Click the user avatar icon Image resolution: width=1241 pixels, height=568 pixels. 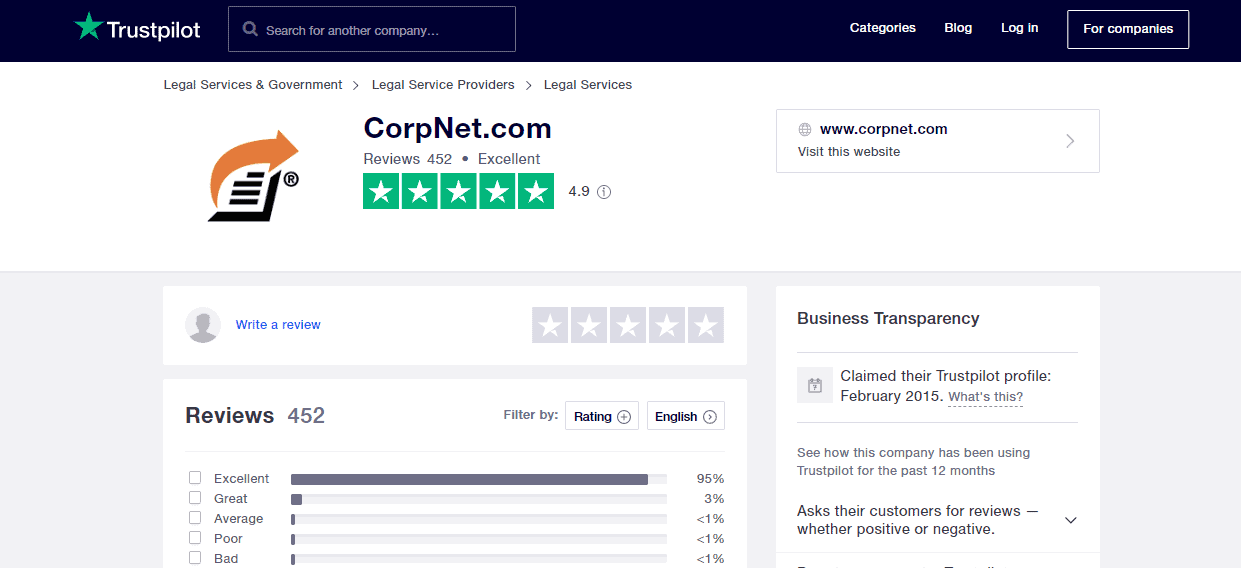point(203,325)
